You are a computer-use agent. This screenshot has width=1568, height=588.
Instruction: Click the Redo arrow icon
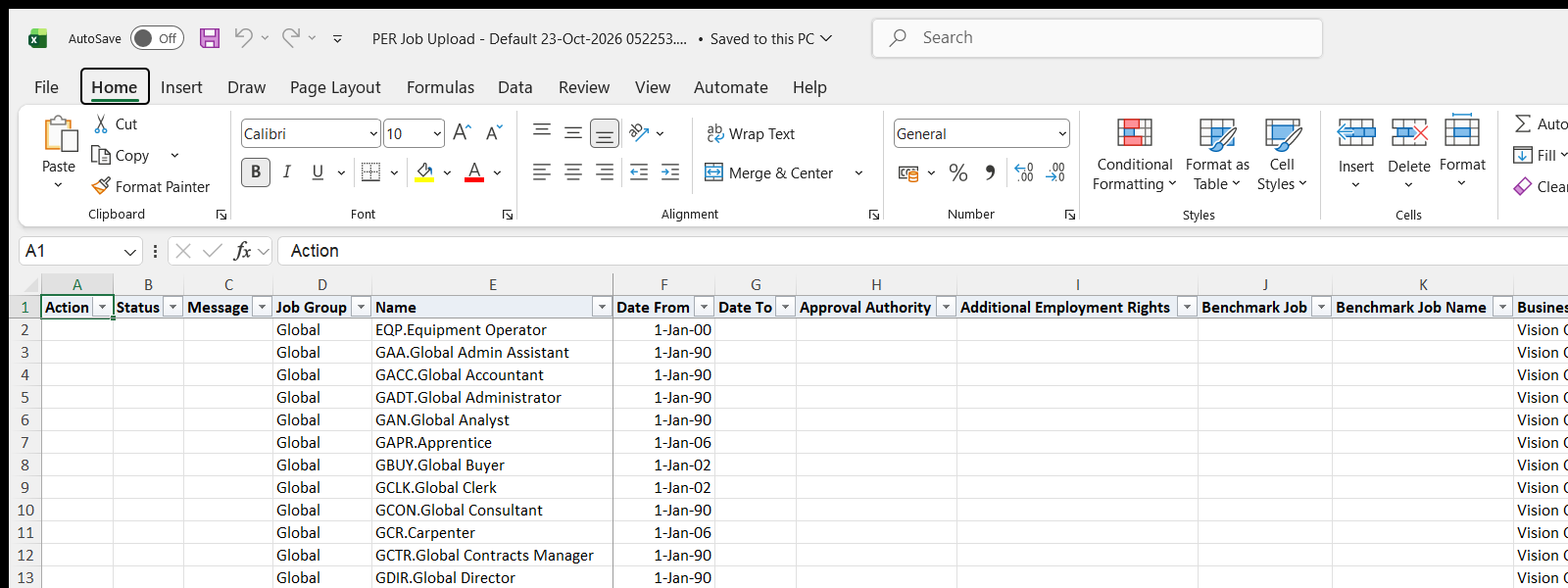[291, 38]
